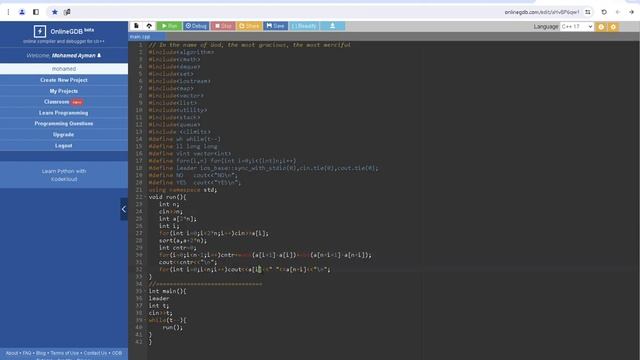Save the current project
This screenshot has height=360, width=640.
pyautogui.click(x=276, y=26)
